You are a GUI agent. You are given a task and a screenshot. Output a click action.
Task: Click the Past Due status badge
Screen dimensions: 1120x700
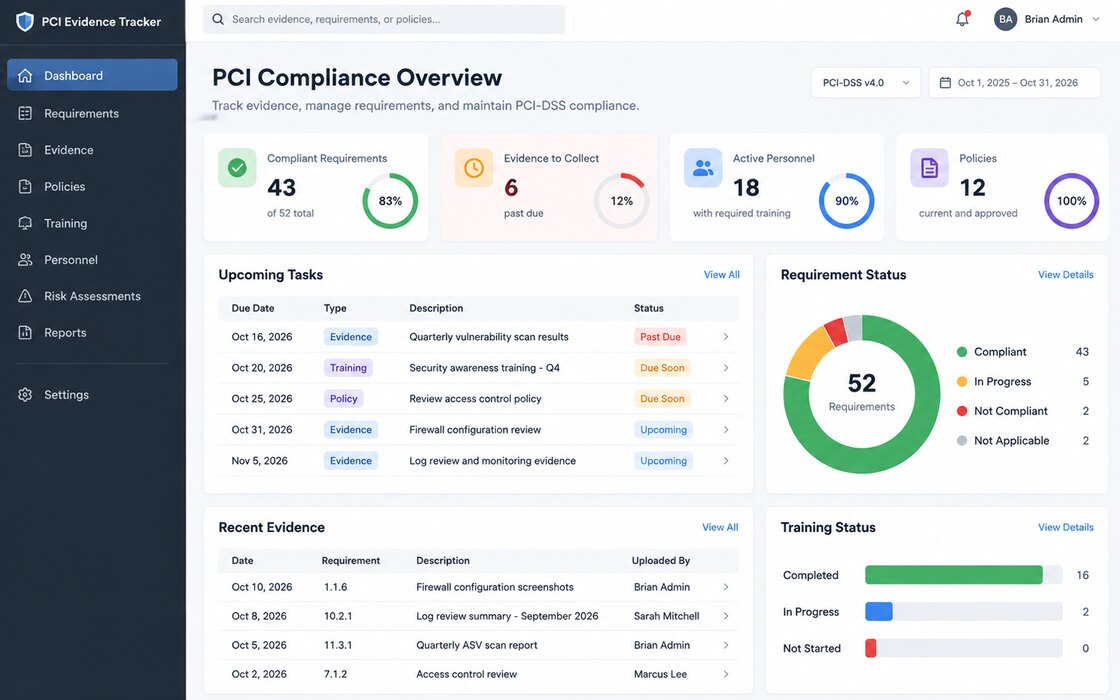660,336
